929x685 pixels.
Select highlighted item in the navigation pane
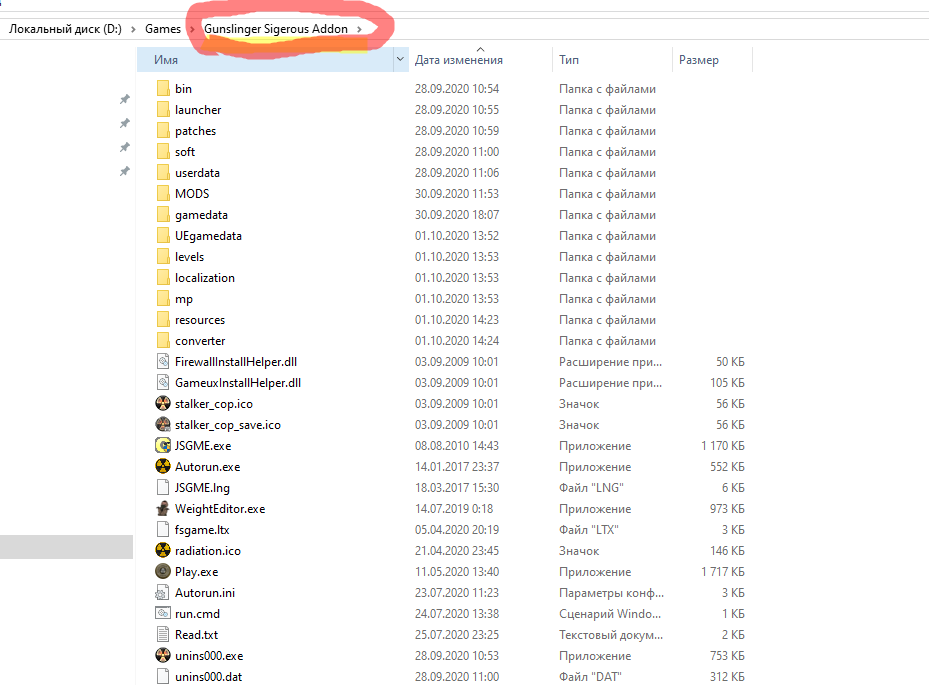click(x=66, y=547)
